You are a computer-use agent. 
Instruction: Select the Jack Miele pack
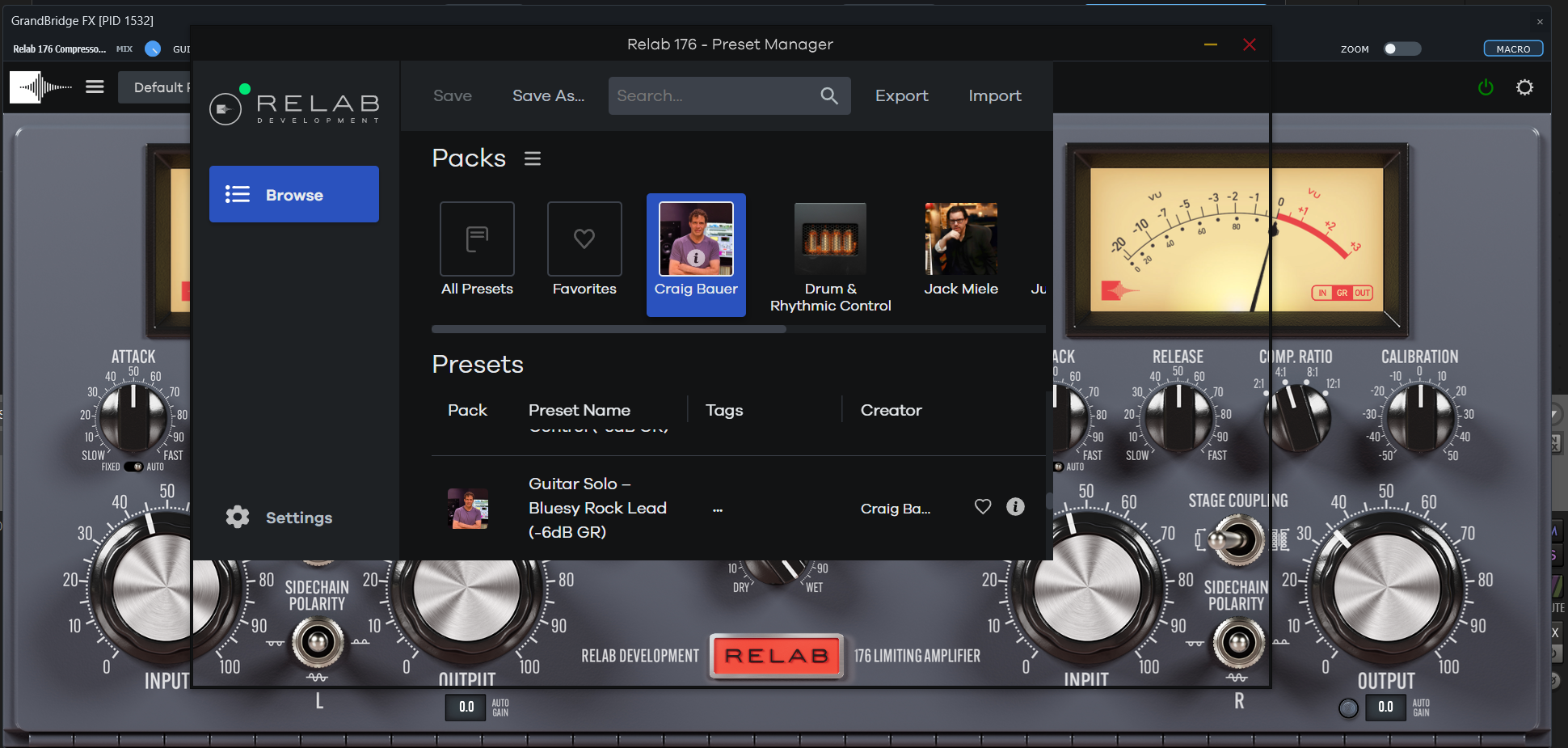961,250
